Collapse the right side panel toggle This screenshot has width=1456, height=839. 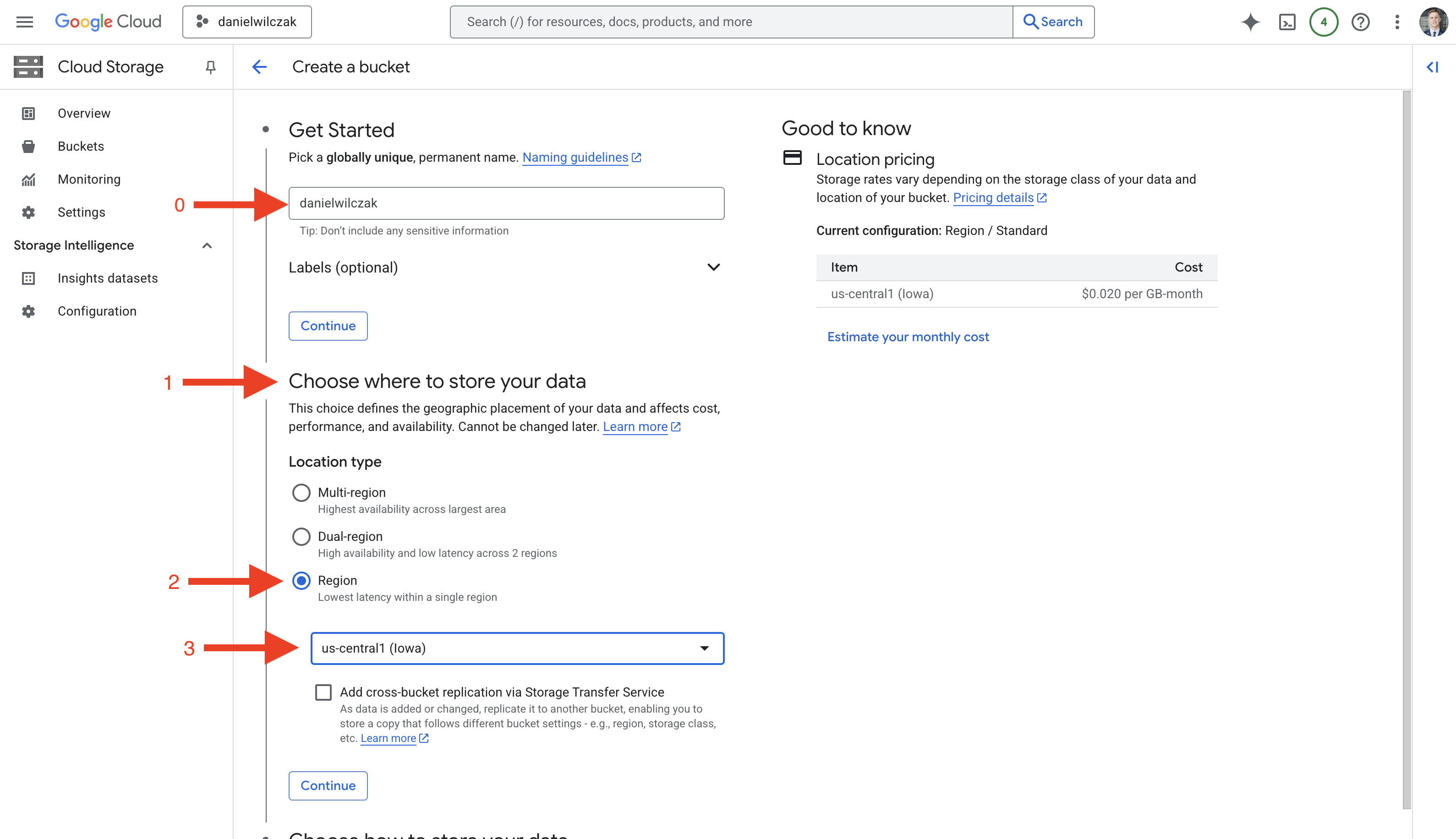click(1432, 67)
